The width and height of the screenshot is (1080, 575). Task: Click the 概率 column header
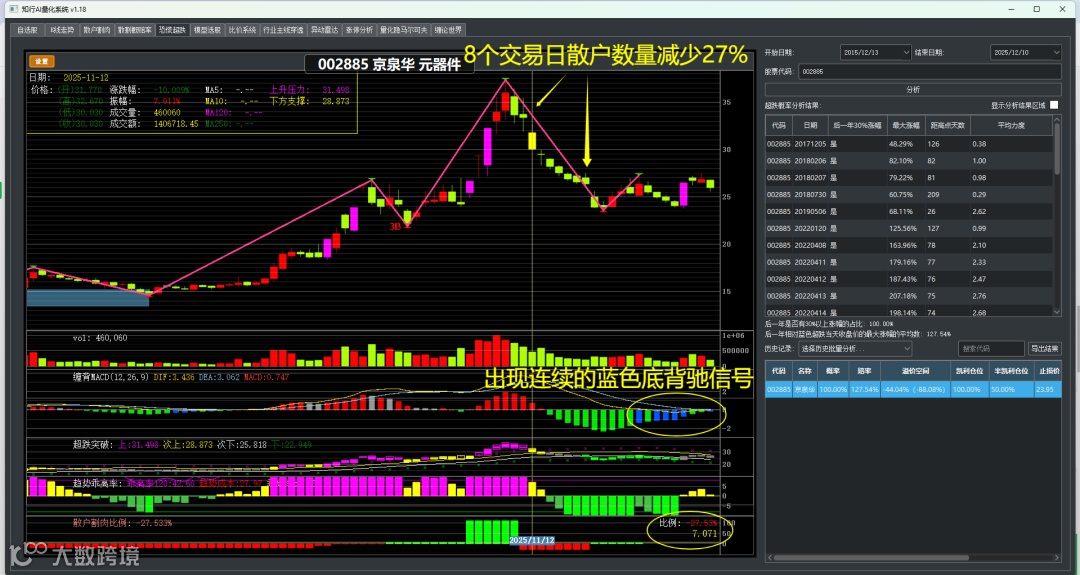(x=833, y=370)
